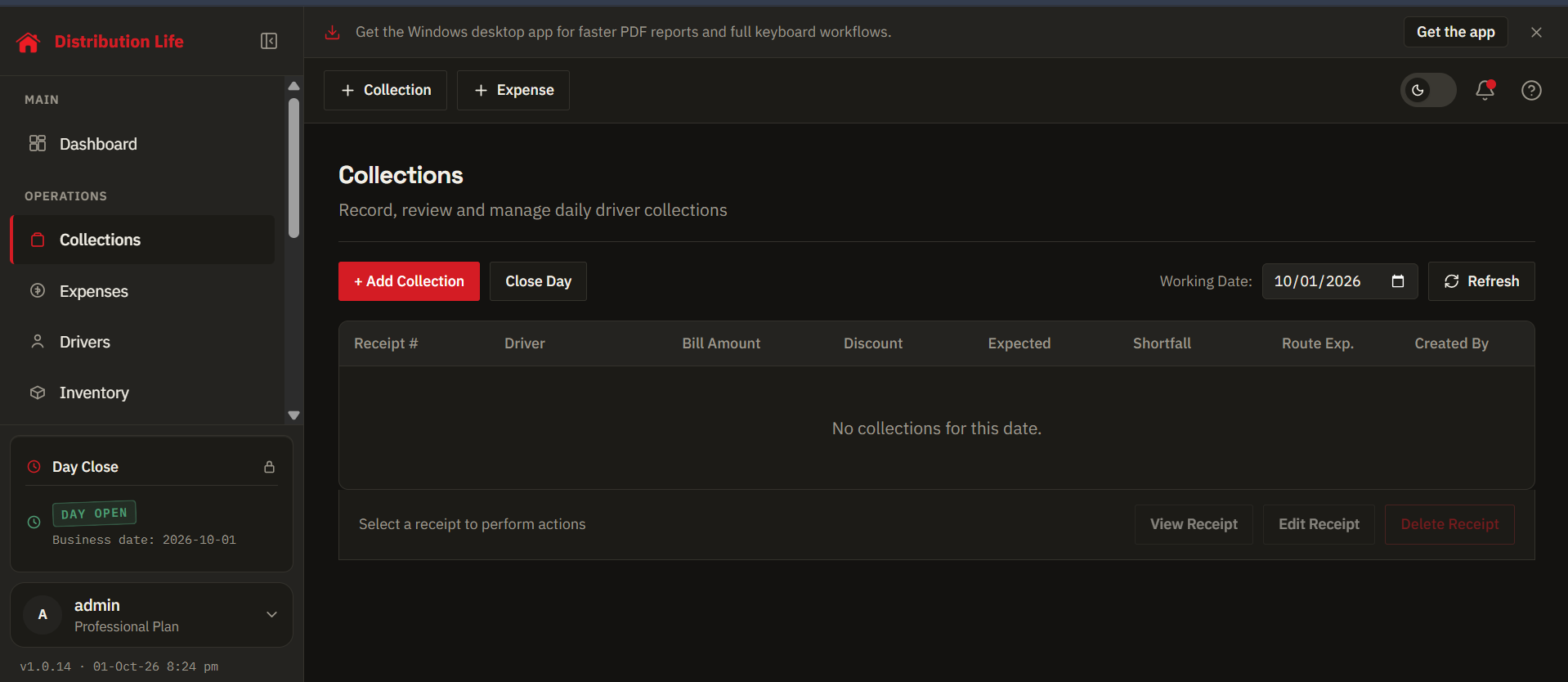The width and height of the screenshot is (1568, 682).
Task: Click the sidebar scrollbar down arrow
Action: tap(294, 415)
